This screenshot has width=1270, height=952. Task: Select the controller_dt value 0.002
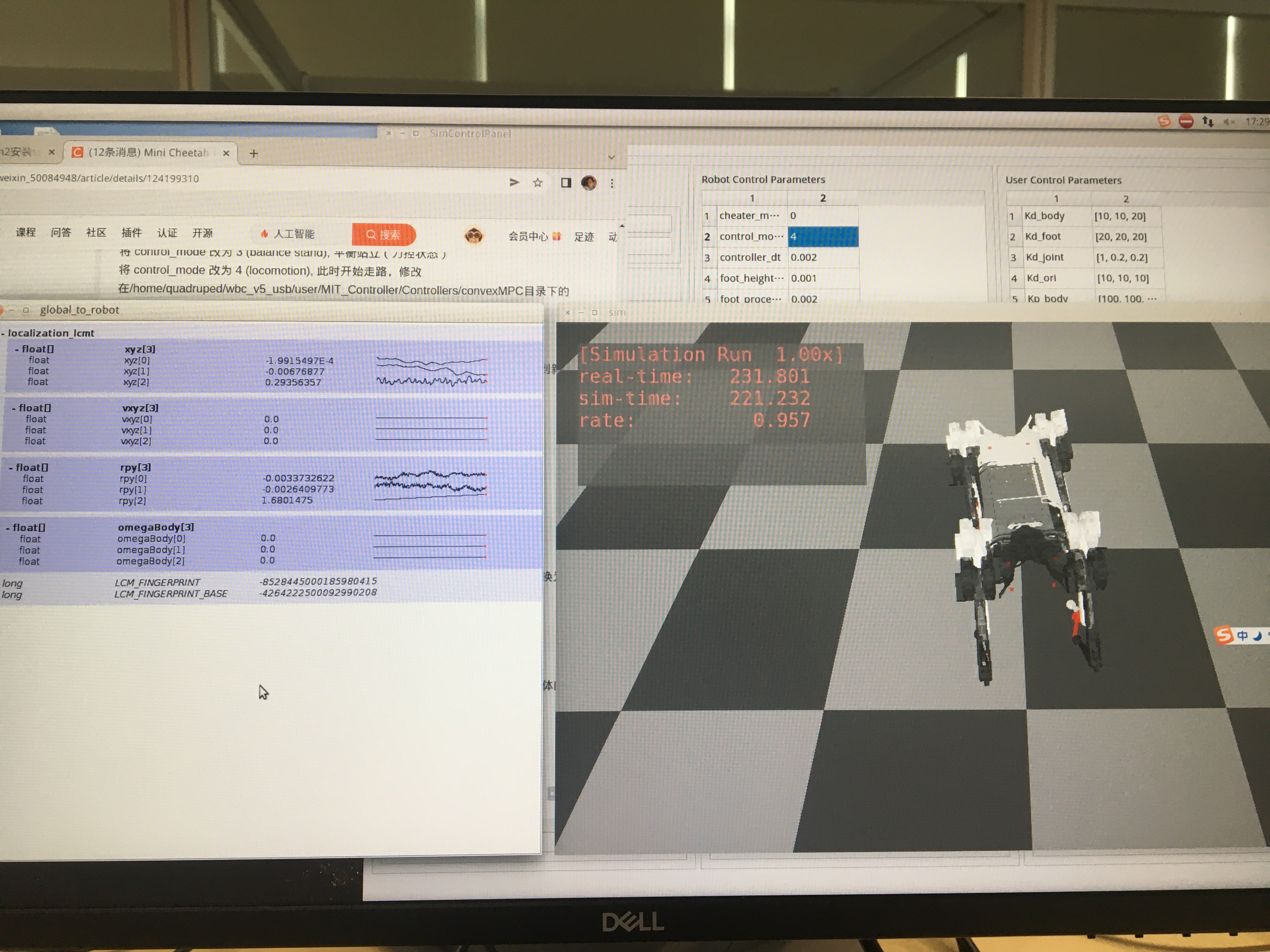(x=823, y=258)
